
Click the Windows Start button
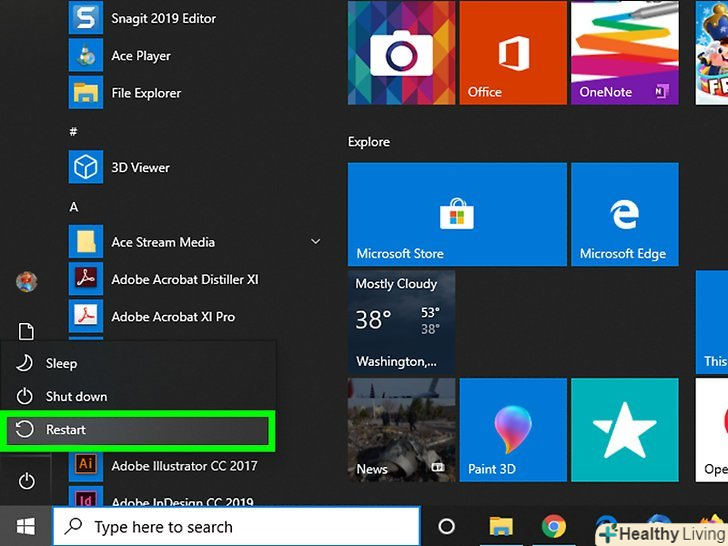[x=26, y=526]
